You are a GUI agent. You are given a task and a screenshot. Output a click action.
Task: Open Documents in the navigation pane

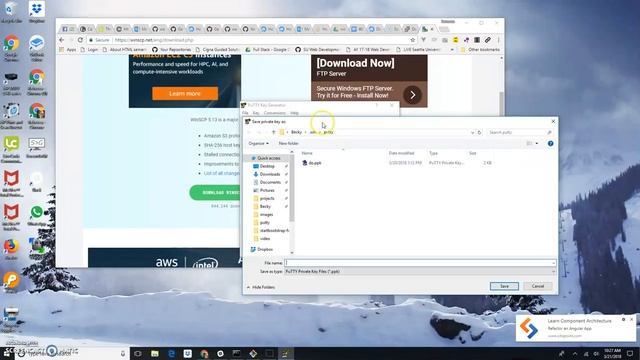click(269, 182)
